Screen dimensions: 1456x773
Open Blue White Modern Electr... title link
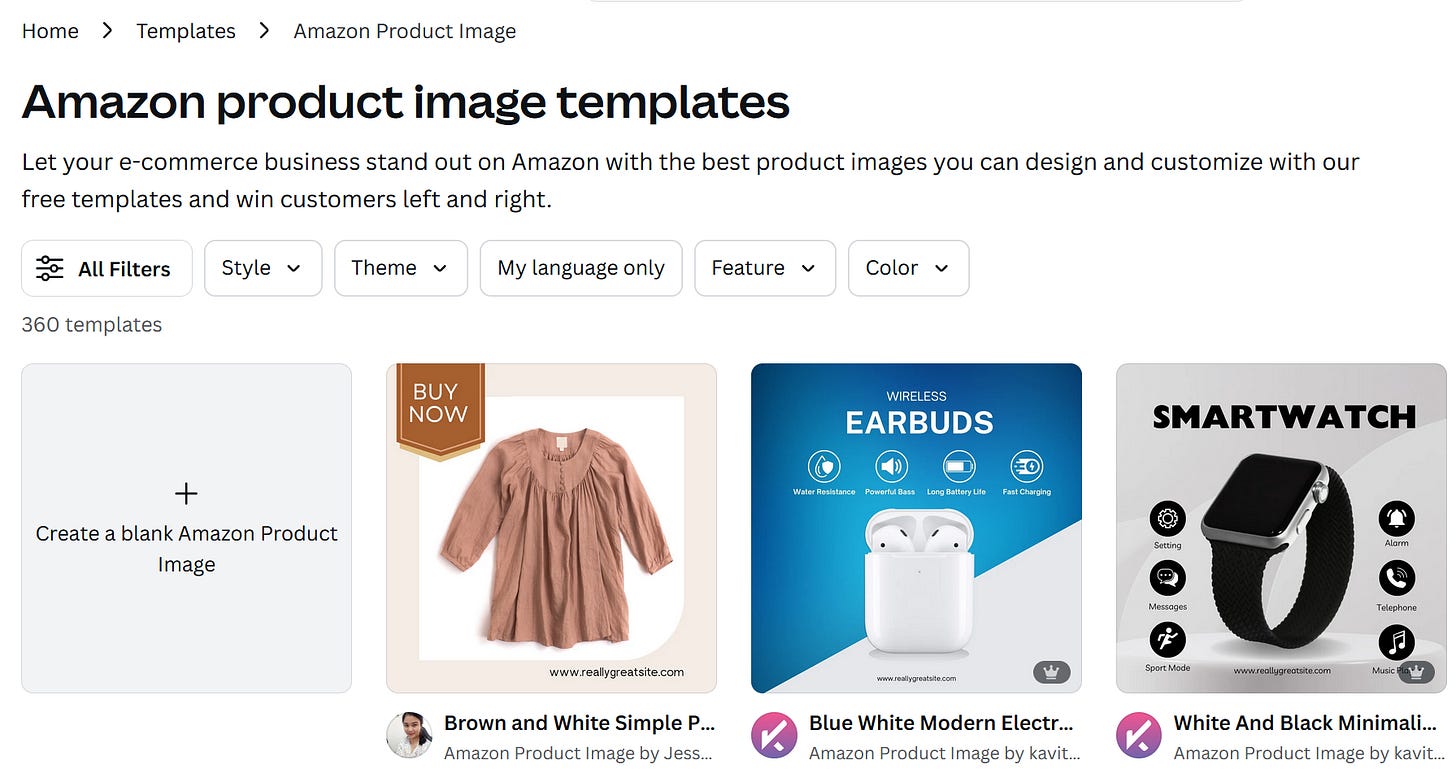[x=941, y=723]
